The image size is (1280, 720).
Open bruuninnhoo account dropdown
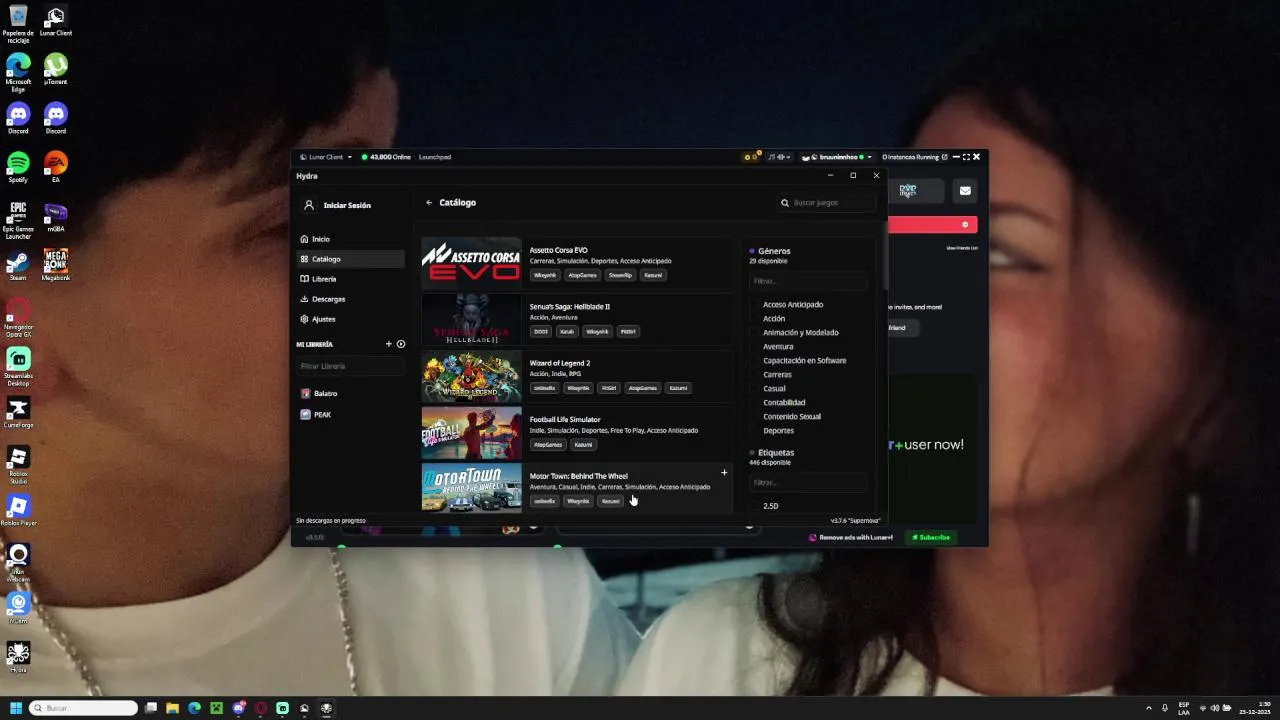(x=837, y=157)
